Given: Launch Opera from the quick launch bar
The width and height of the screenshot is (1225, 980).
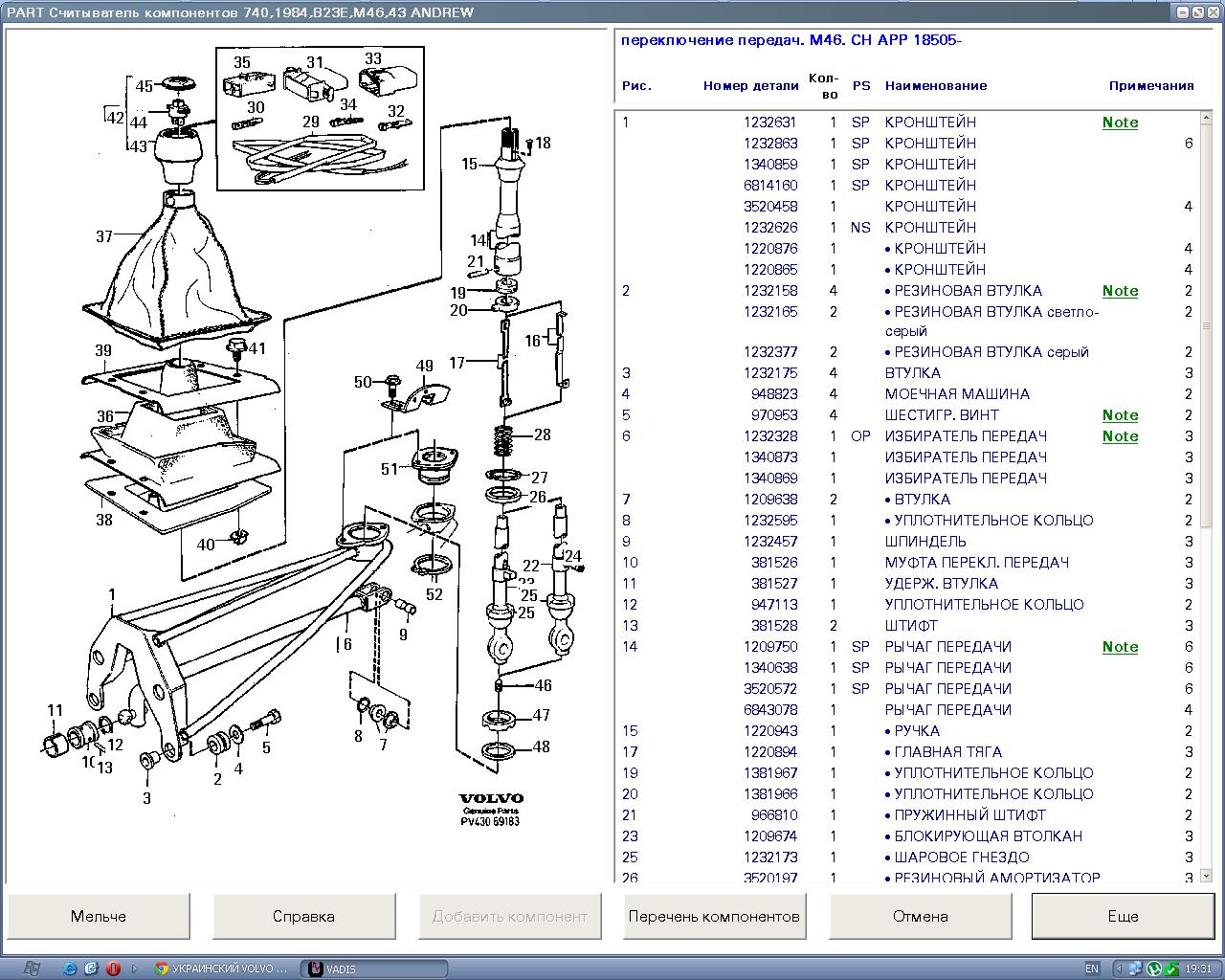Looking at the screenshot, I should pyautogui.click(x=113, y=969).
